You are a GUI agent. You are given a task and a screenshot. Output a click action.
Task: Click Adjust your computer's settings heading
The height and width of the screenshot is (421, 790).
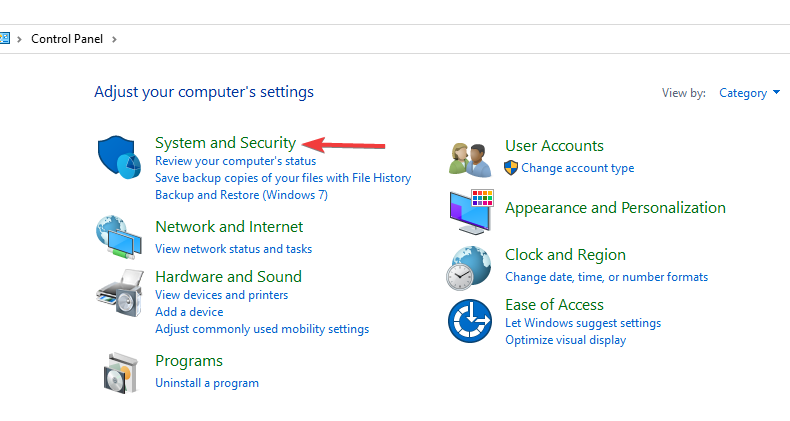click(x=204, y=92)
